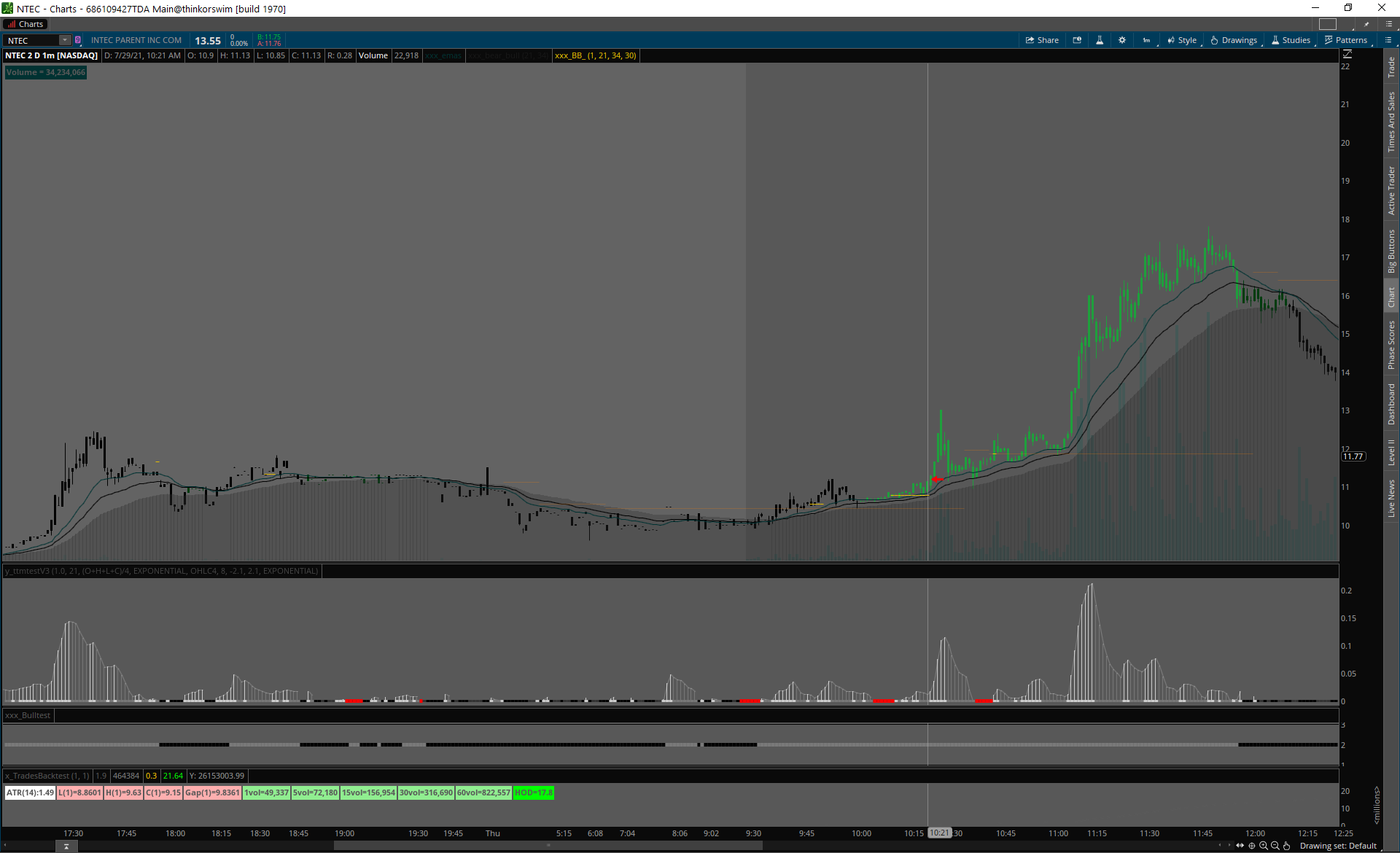The width and height of the screenshot is (1400, 853).
Task: Open the Style dropdown menu
Action: (1182, 40)
